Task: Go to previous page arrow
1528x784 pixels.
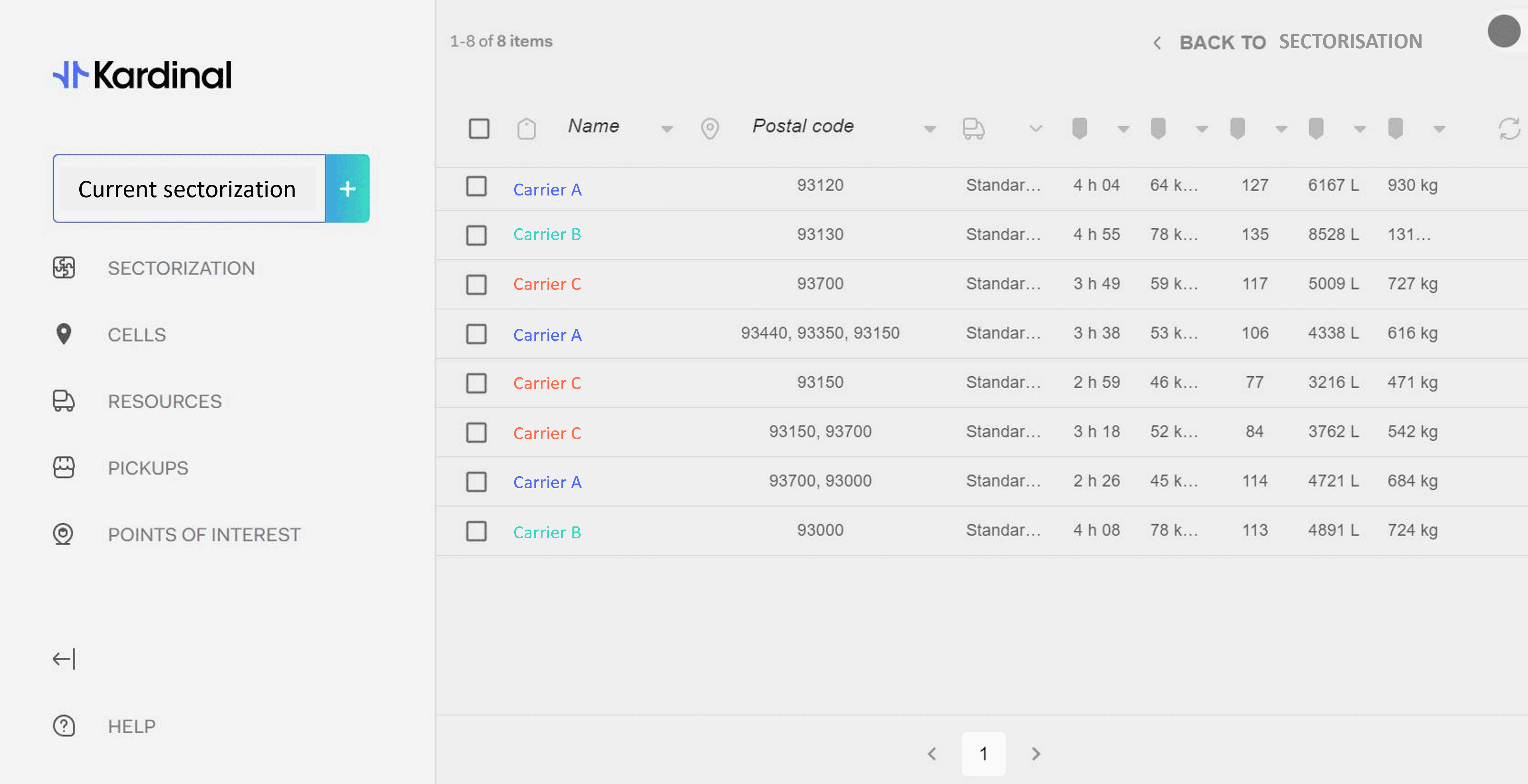Action: point(932,754)
